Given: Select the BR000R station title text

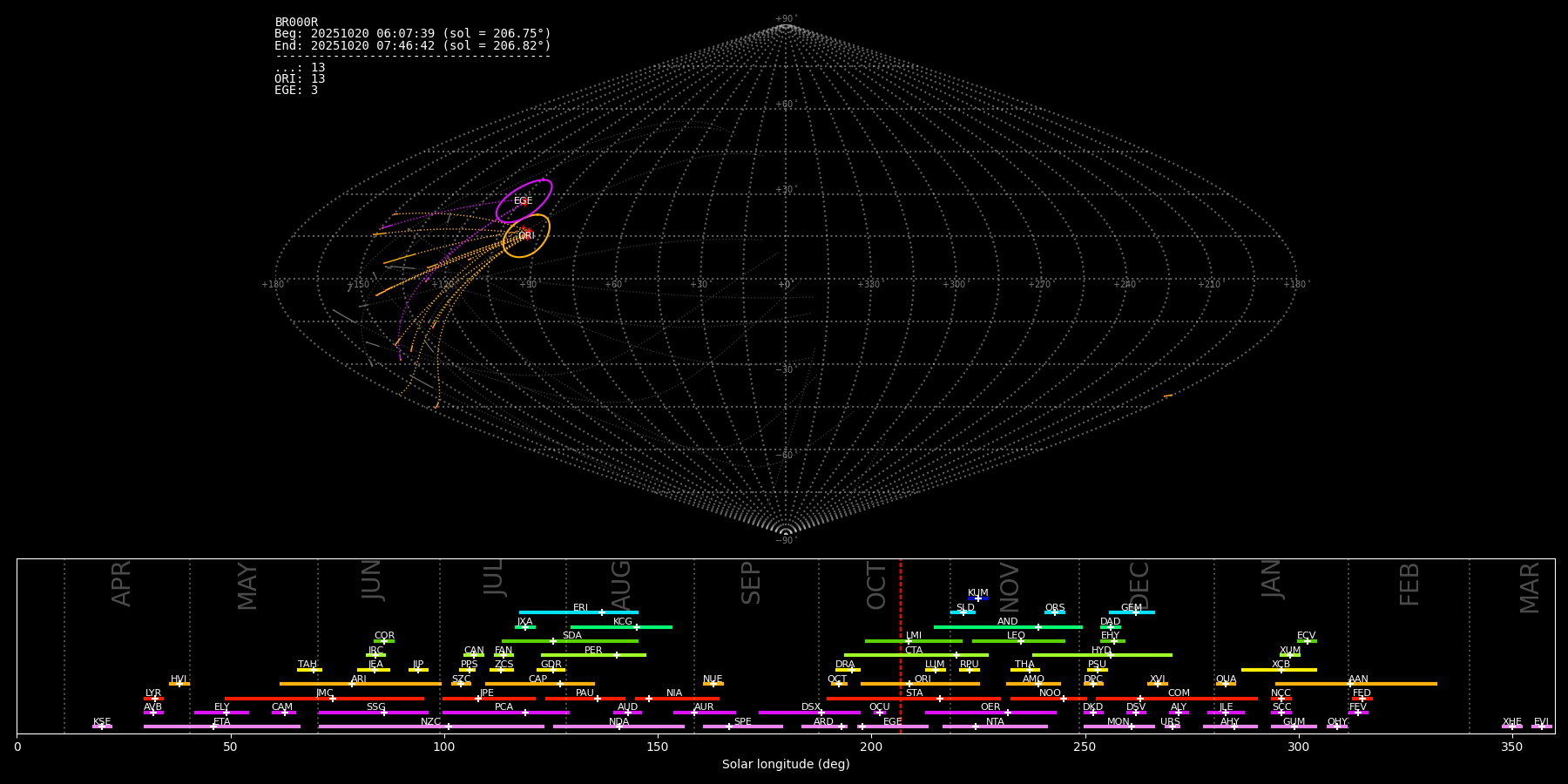Looking at the screenshot, I should coord(296,23).
